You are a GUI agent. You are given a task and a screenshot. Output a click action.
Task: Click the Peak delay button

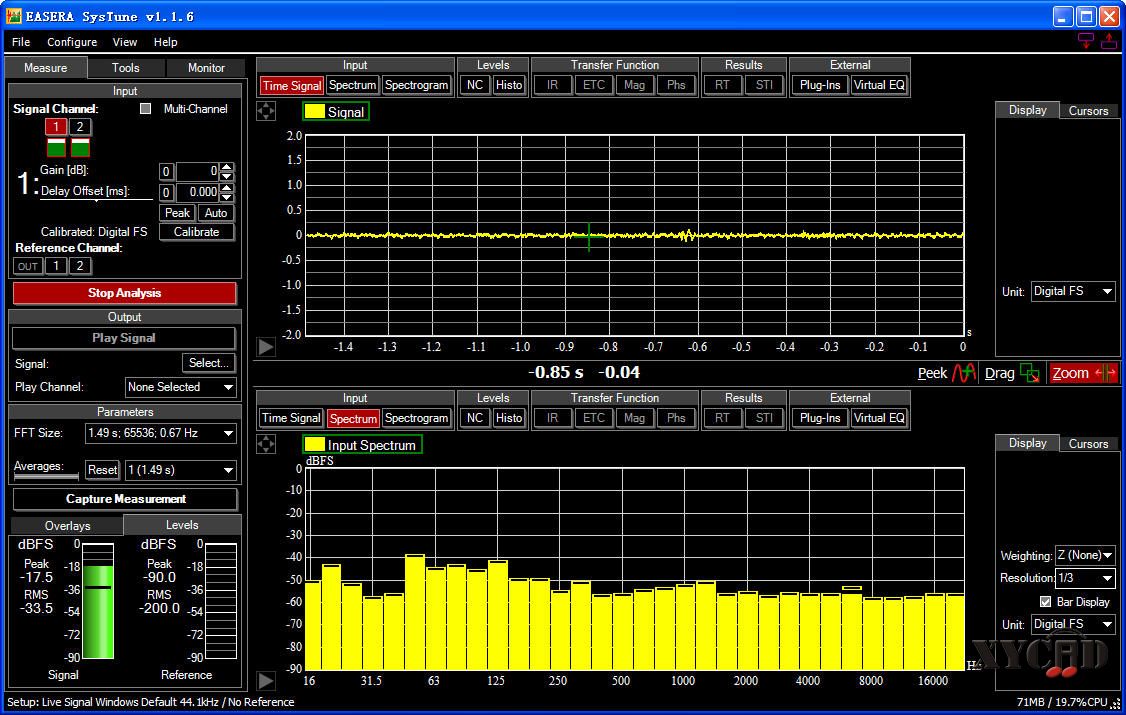pos(177,212)
